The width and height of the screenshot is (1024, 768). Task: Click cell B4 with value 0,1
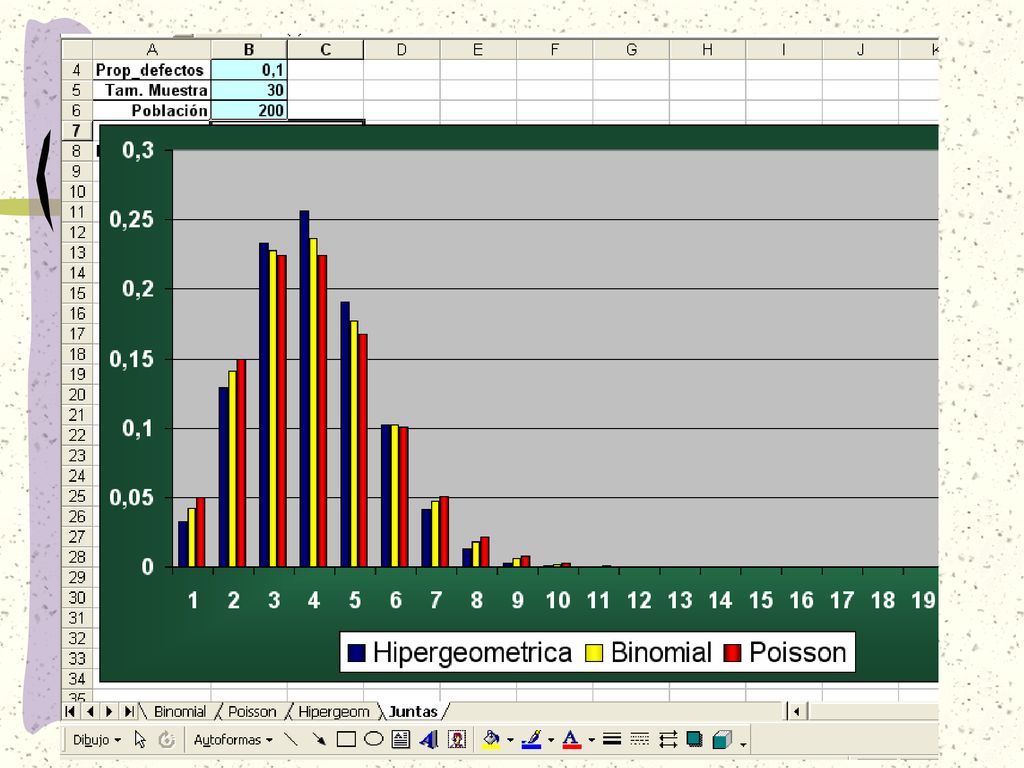pos(249,70)
